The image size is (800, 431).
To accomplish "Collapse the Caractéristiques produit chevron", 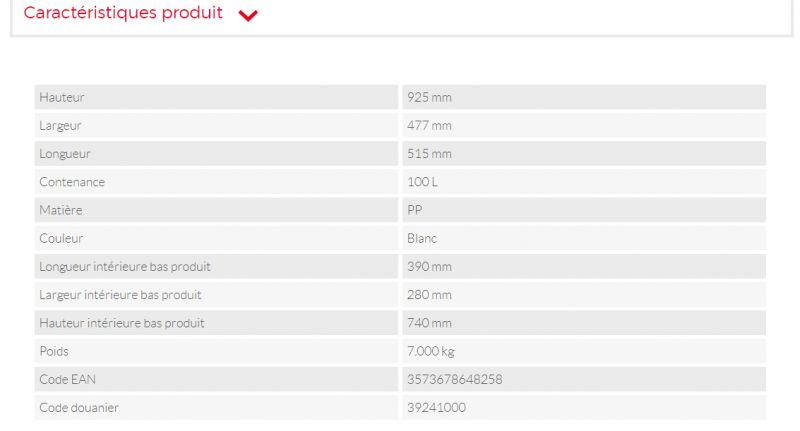I will (x=249, y=15).
